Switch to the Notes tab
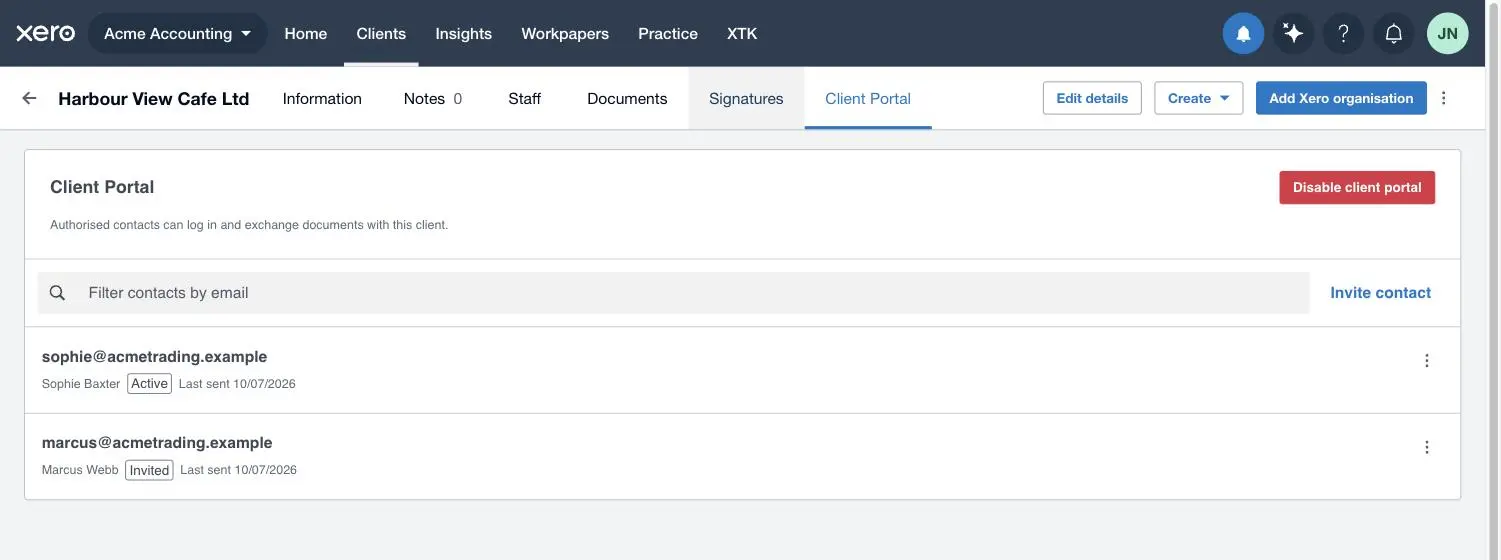 [433, 98]
